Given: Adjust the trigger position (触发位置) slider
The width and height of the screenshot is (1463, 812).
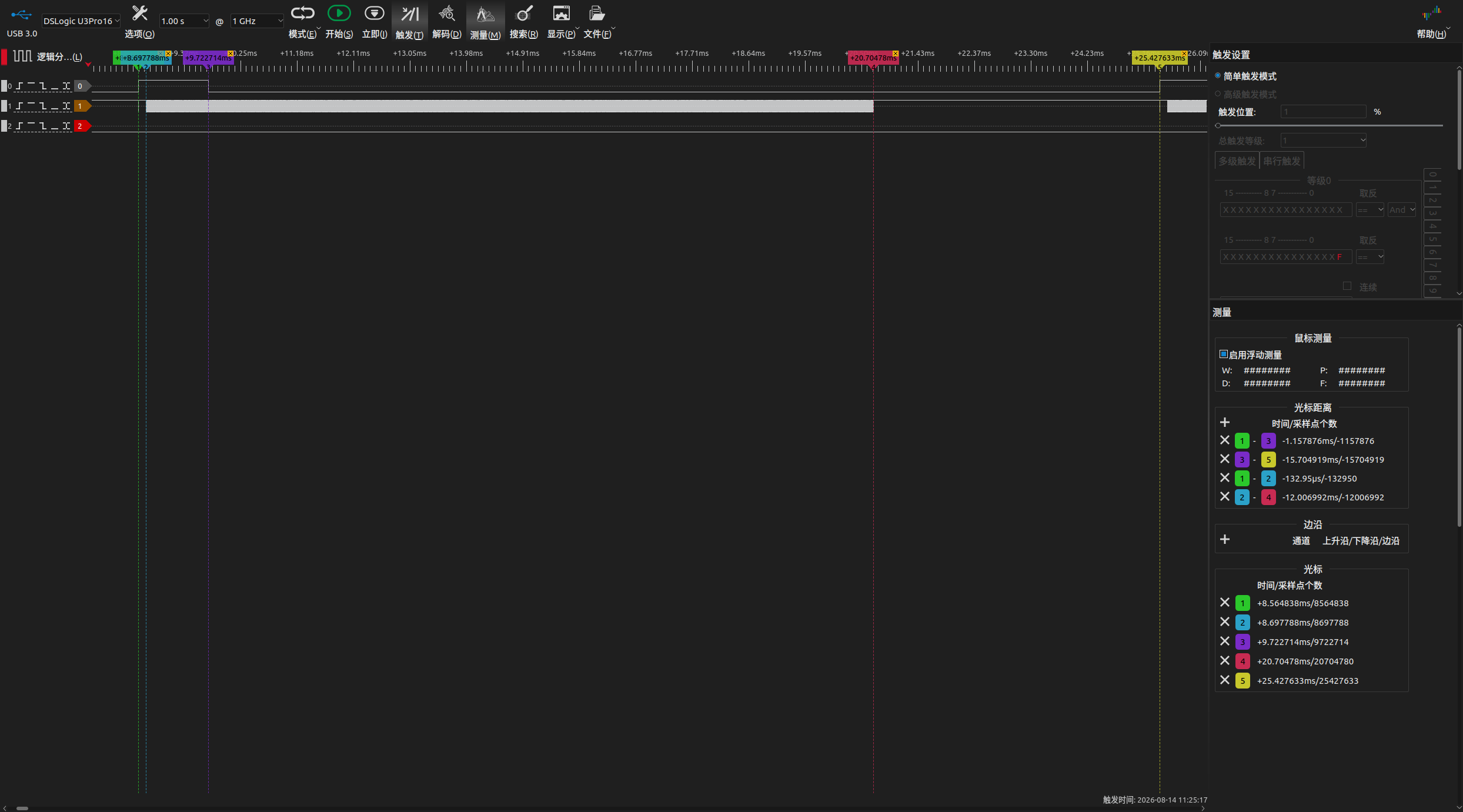Looking at the screenshot, I should tap(1330, 125).
